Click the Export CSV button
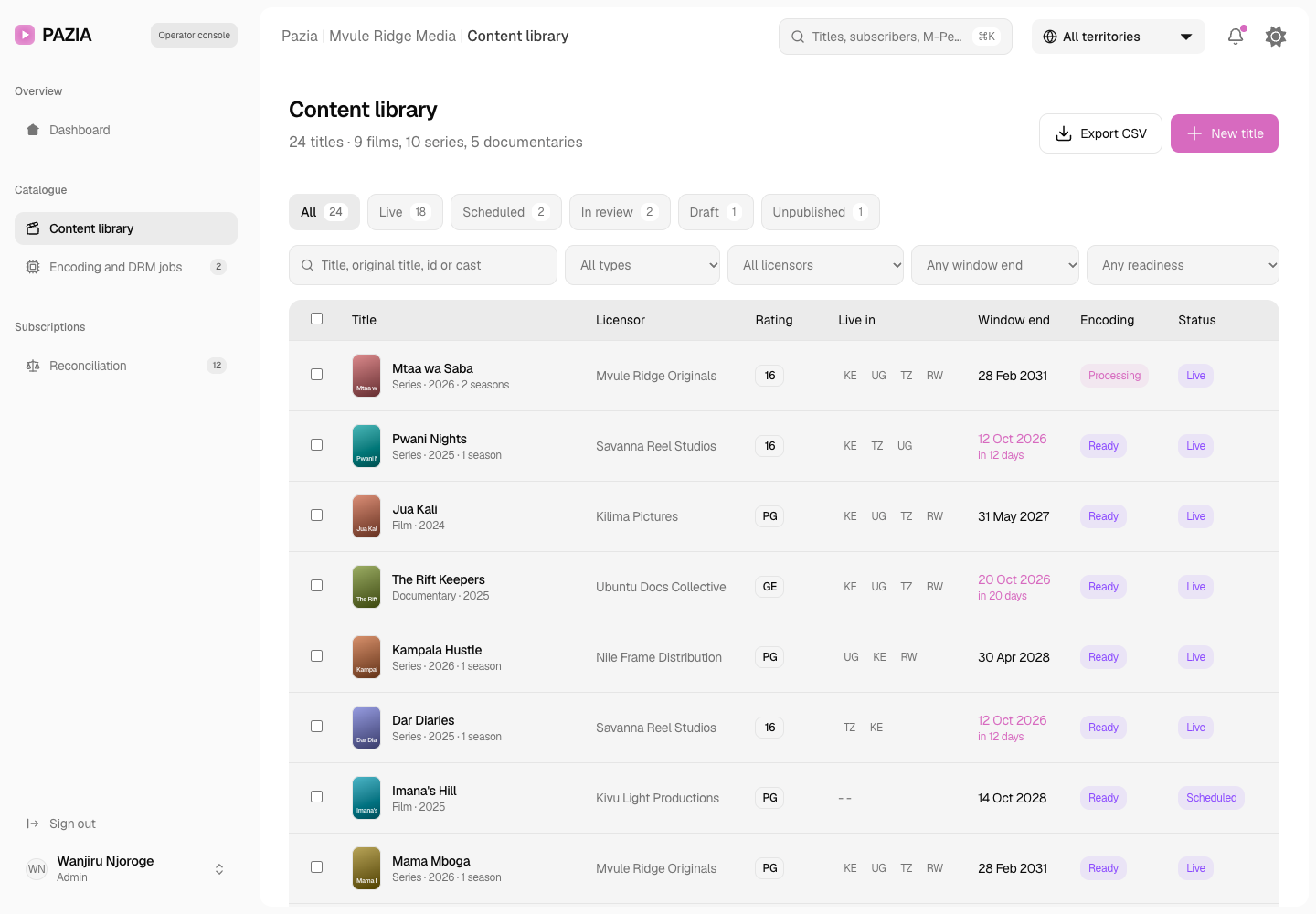1316x914 pixels. 1100,133
